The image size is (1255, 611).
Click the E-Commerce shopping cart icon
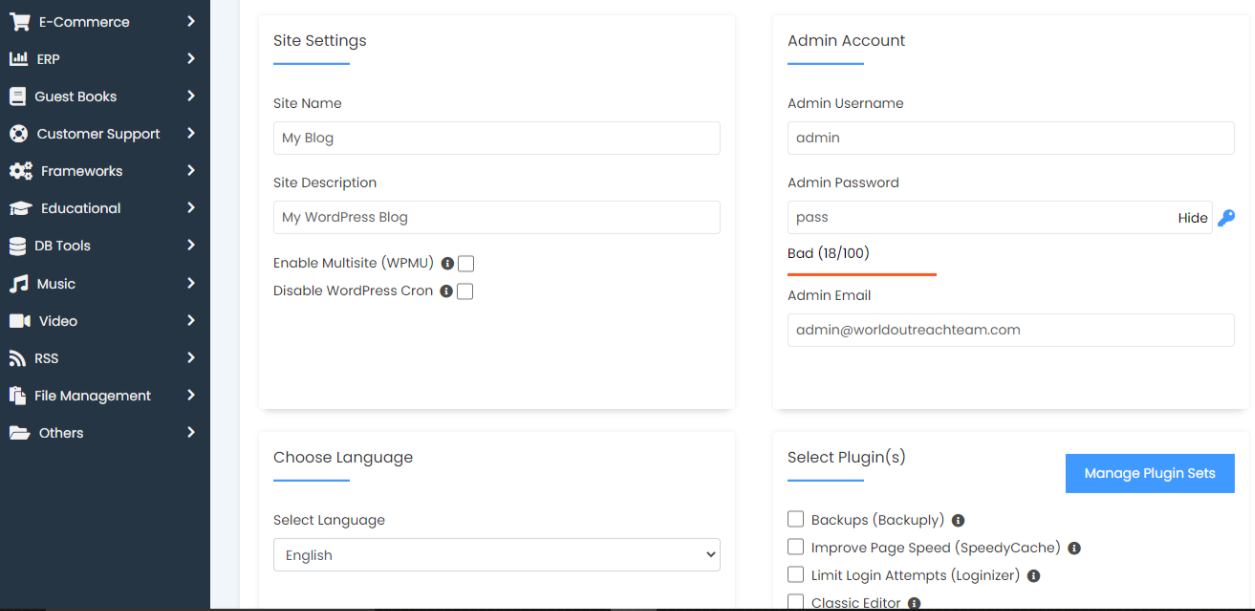coord(19,22)
